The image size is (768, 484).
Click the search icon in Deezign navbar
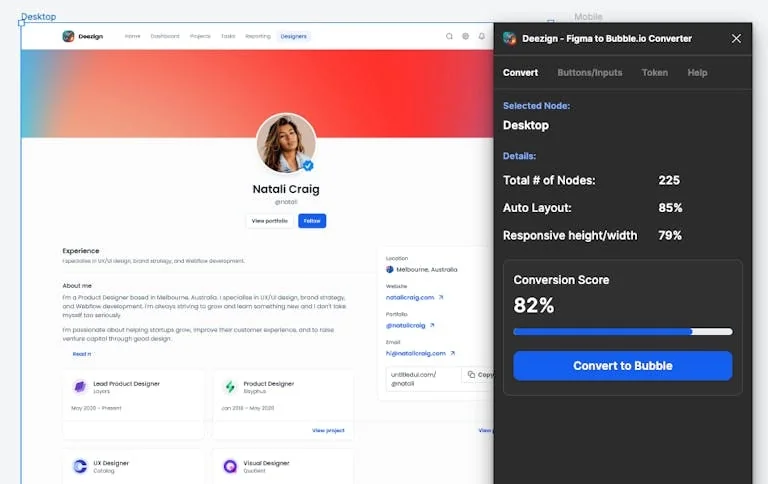click(449, 36)
